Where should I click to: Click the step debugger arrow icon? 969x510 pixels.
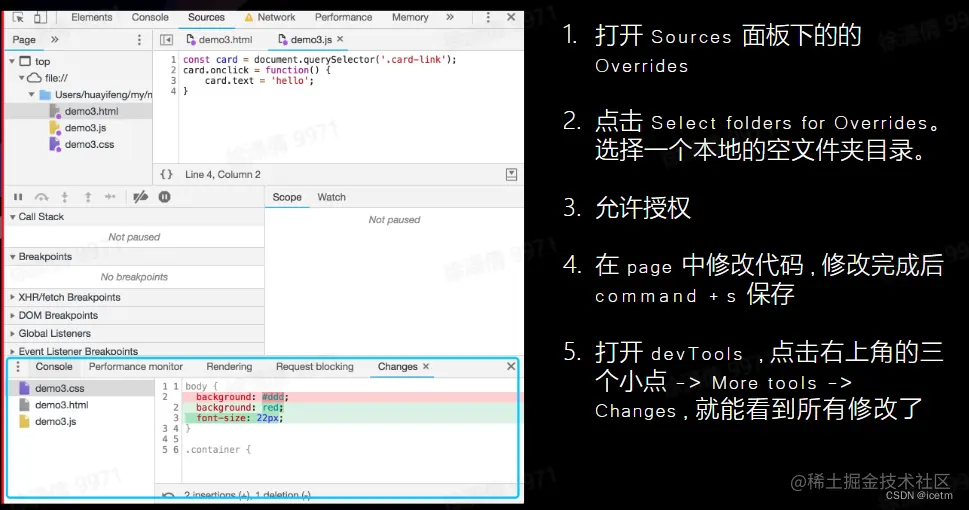110,197
